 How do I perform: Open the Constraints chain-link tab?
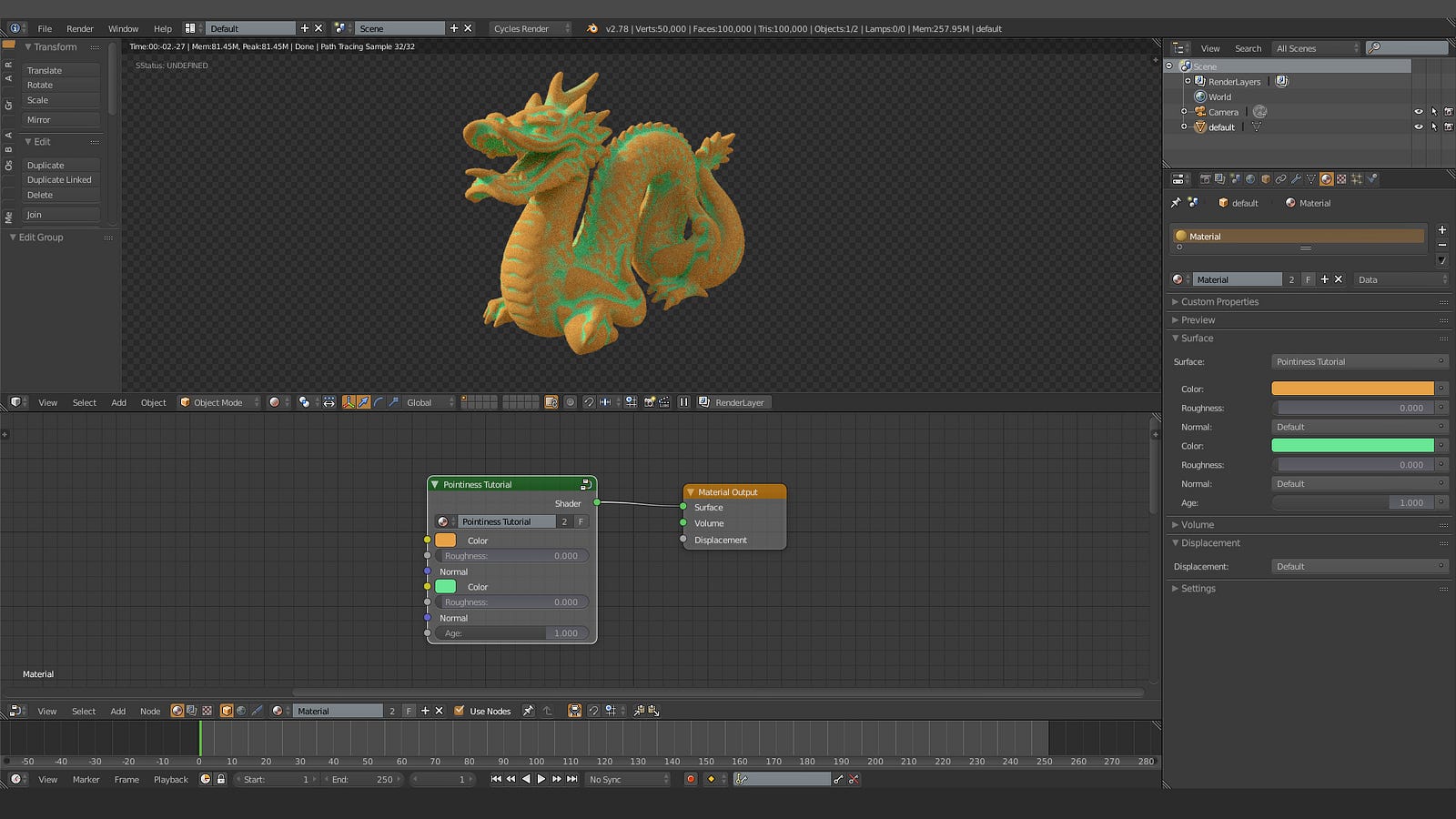pos(1280,179)
